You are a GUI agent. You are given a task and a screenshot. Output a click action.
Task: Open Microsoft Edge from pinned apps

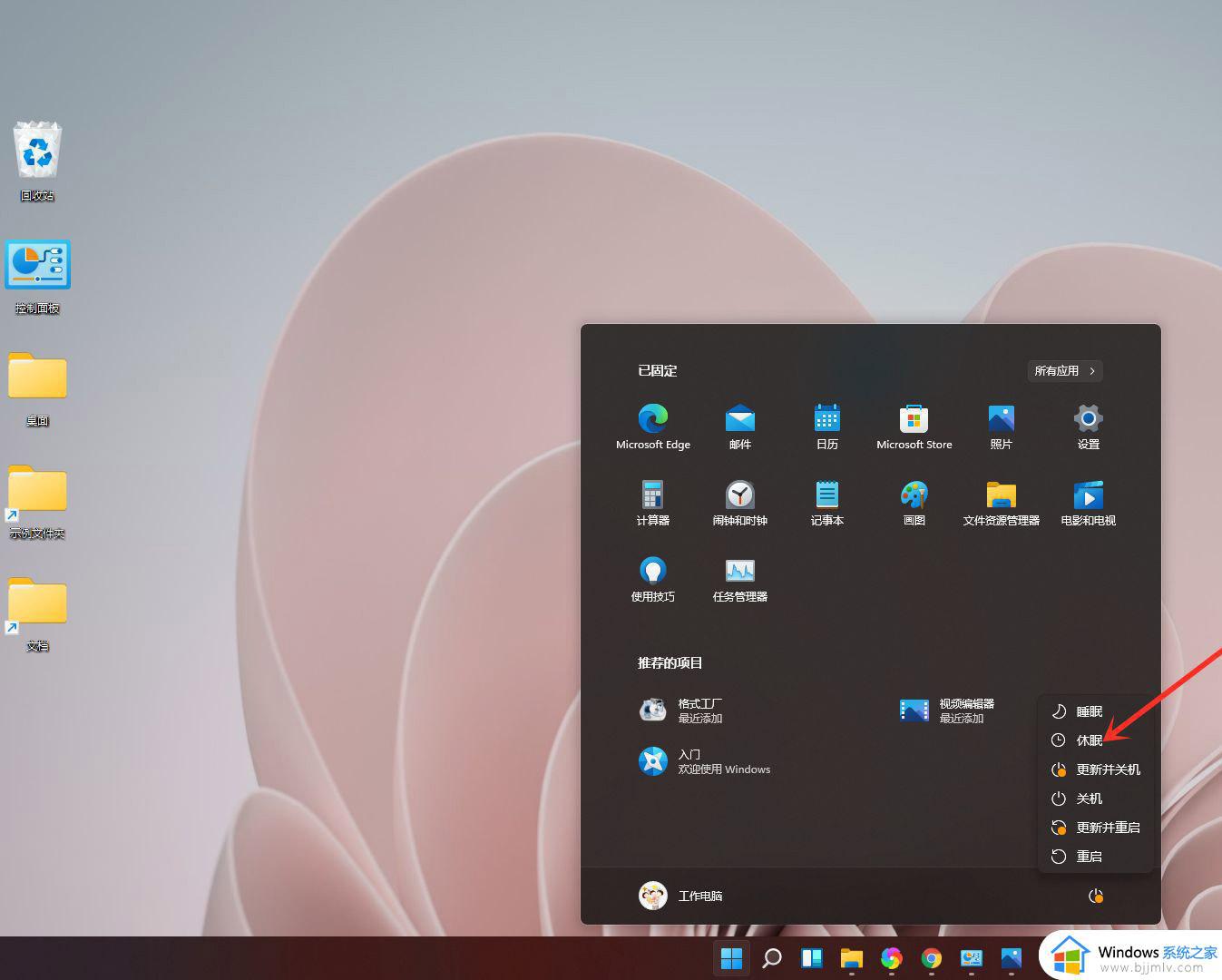[653, 426]
